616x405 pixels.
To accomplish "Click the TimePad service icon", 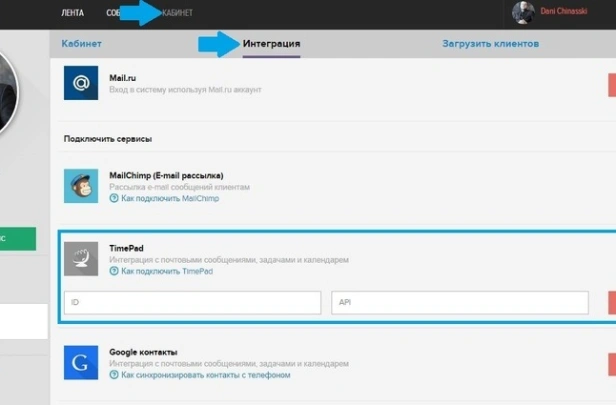I will [x=81, y=259].
